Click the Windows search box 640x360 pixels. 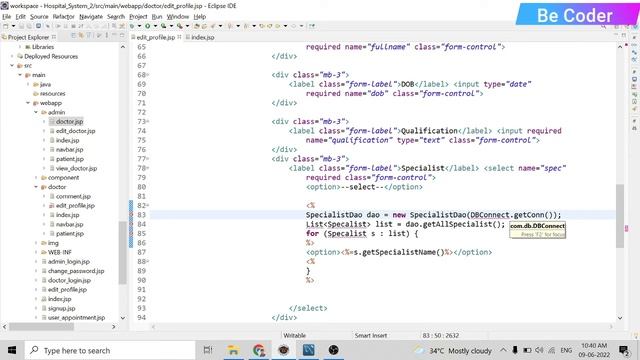pyautogui.click(x=110, y=350)
